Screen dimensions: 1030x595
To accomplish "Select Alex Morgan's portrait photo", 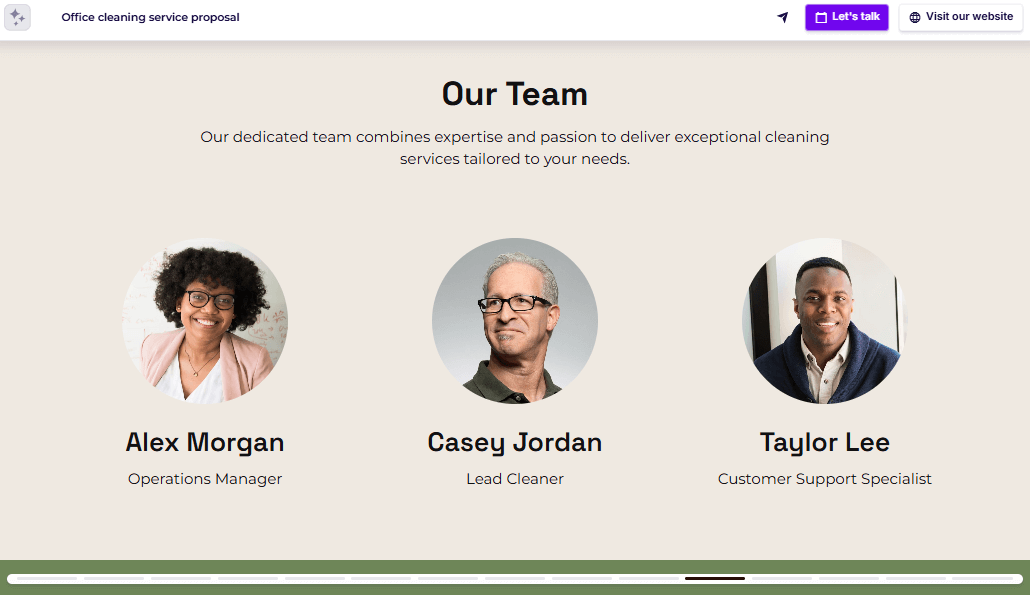I will click(x=205, y=321).
